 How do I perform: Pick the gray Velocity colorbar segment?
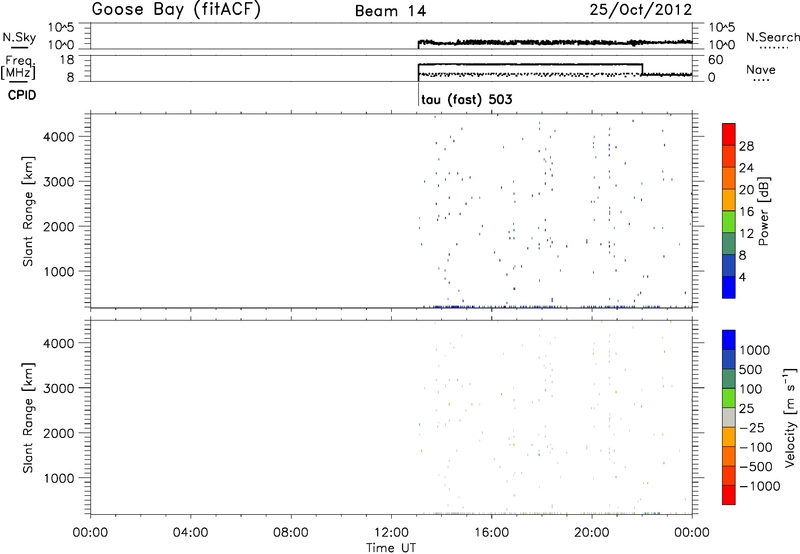coord(729,418)
